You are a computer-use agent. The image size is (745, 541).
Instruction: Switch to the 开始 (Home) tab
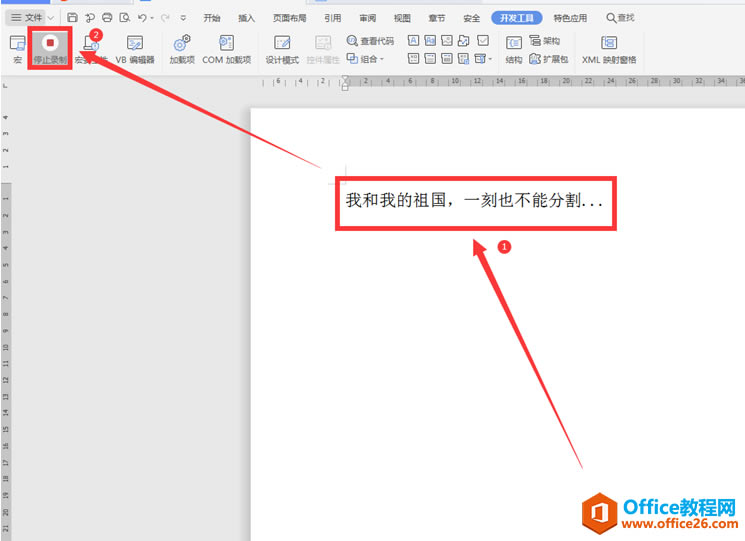tap(211, 18)
